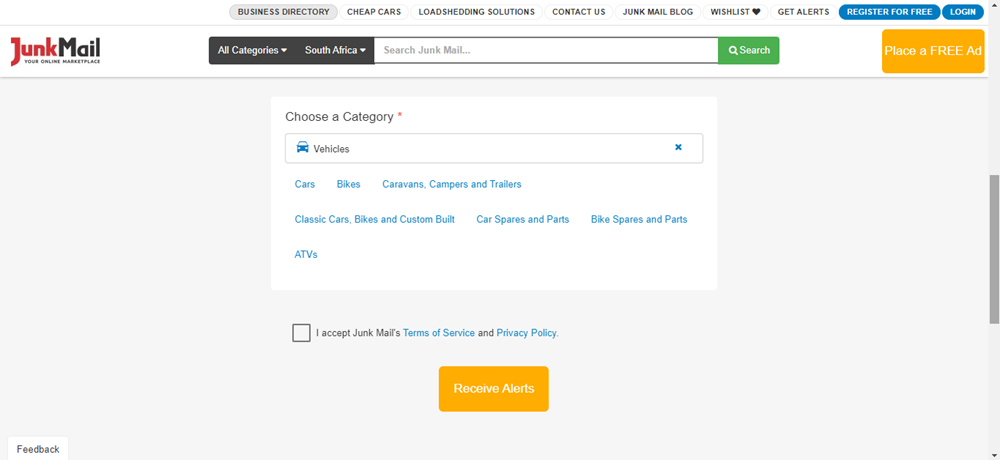
Task: Click Place a FREE Ad button
Action: 933,51
